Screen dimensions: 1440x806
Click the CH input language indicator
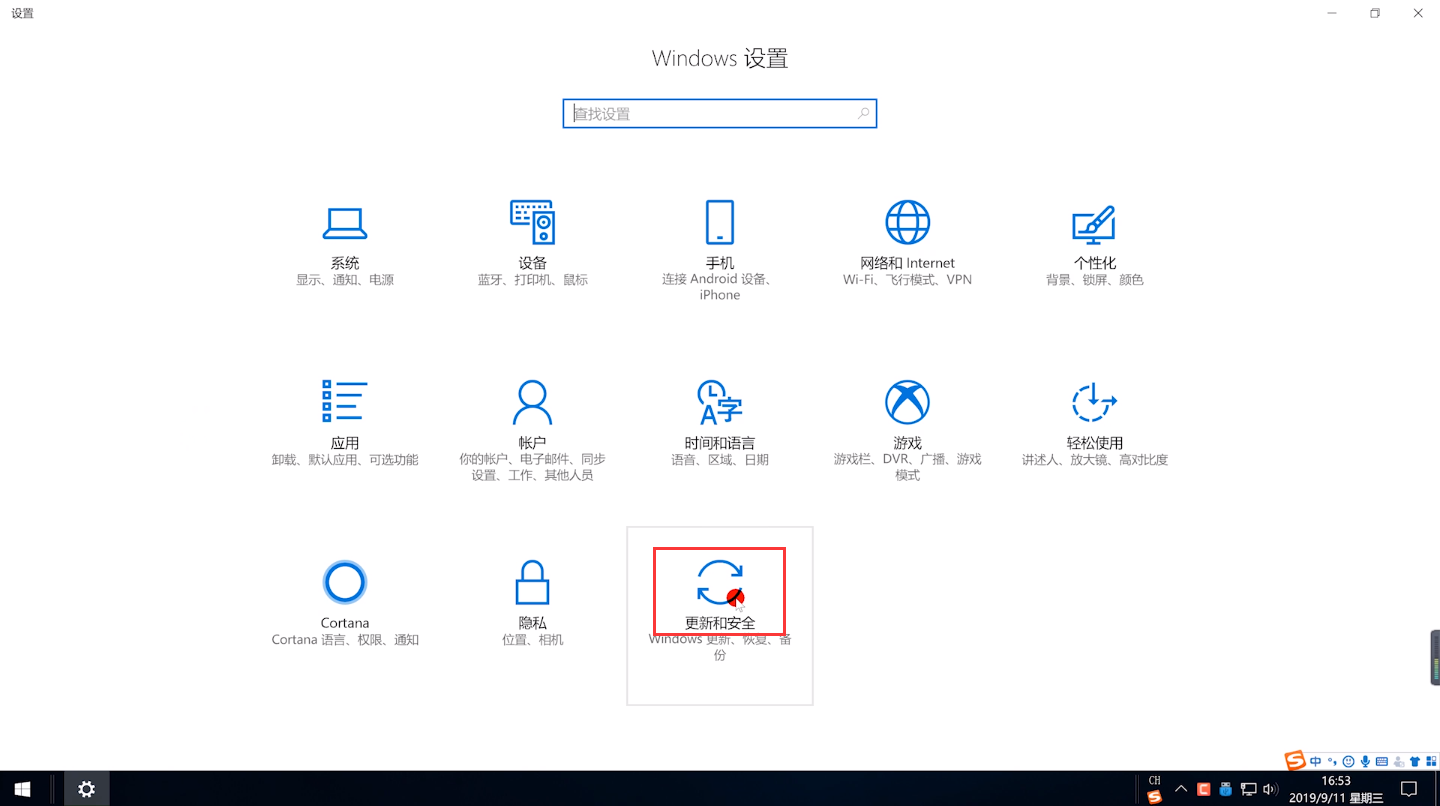1154,780
